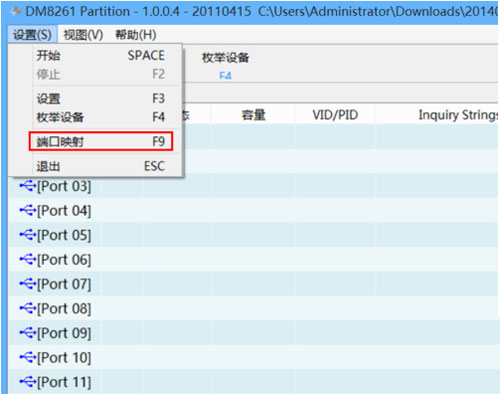Click the USB icon of Port 03
Viewport: 500px width, 394px height.
click(27, 186)
